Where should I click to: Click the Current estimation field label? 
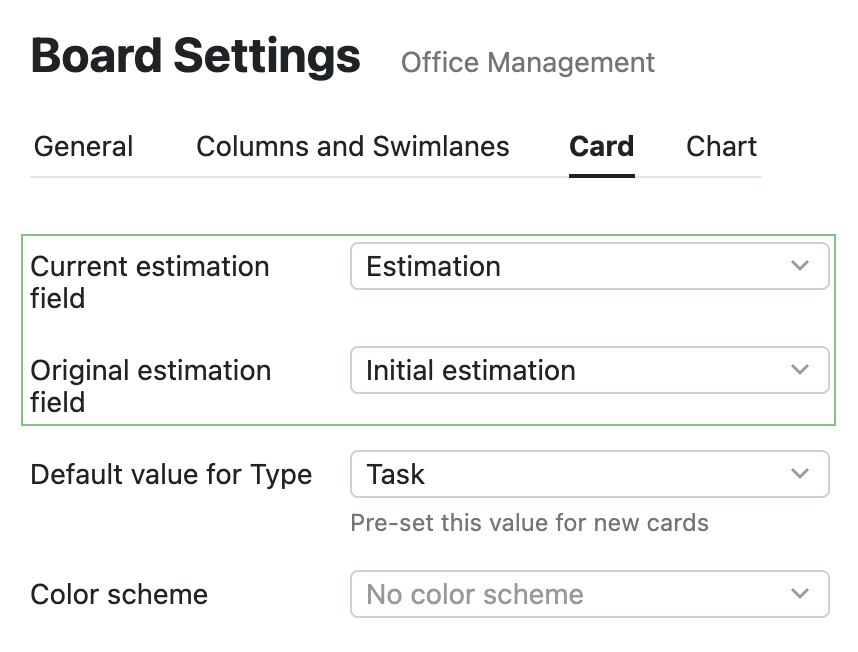tap(150, 282)
